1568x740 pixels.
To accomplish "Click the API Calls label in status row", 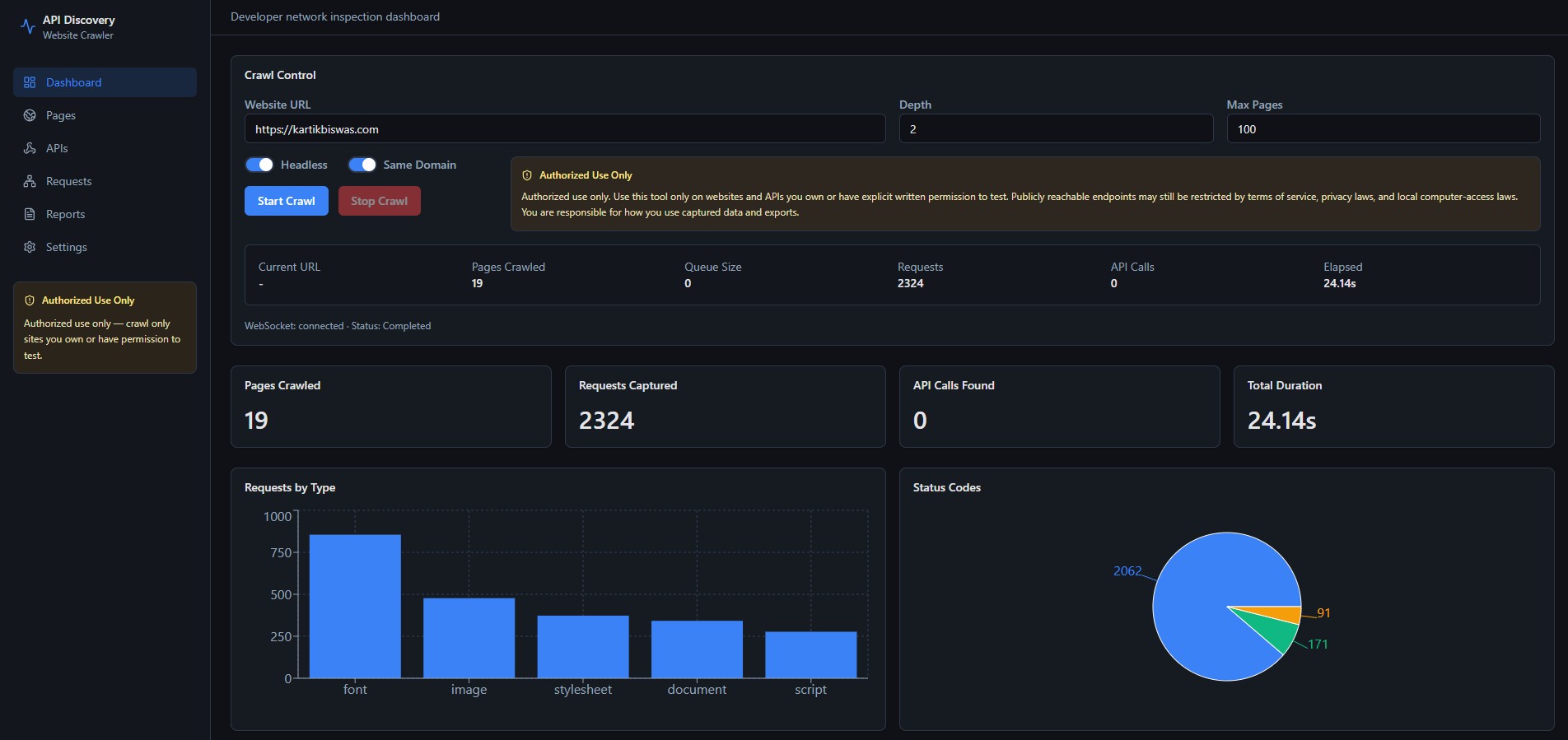I will tap(1132, 267).
